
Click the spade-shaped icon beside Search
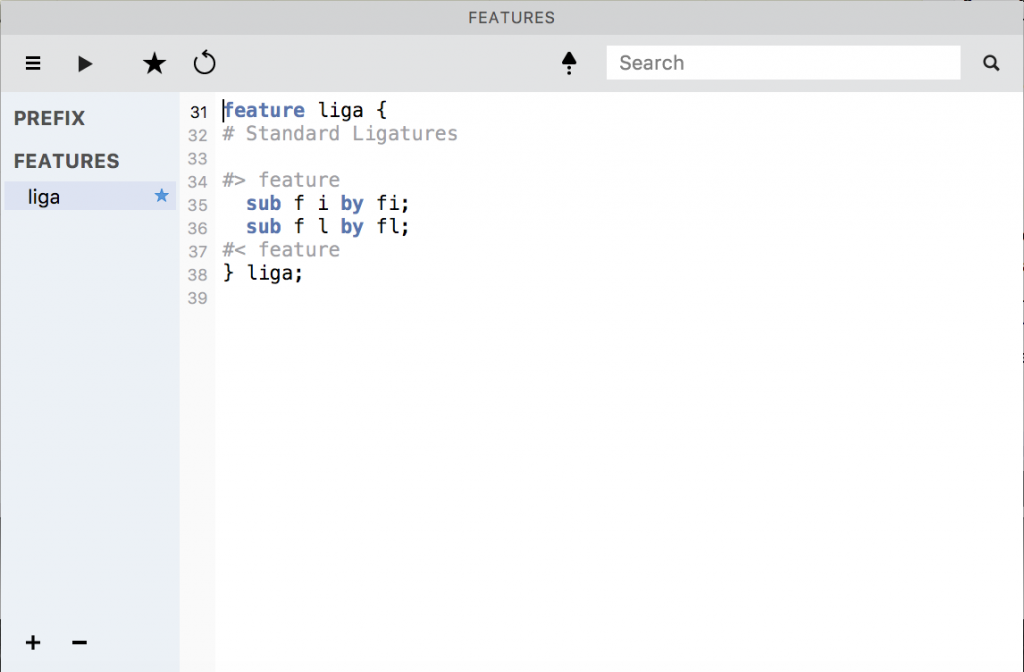pyautogui.click(x=569, y=64)
